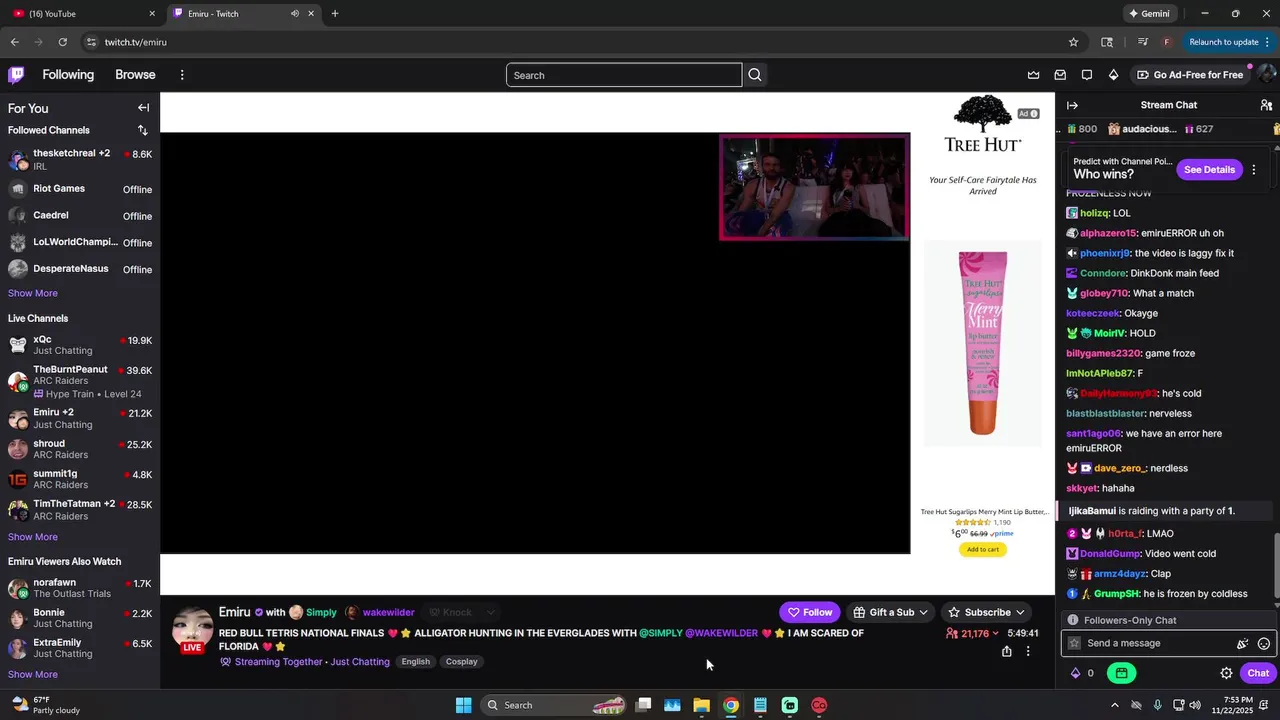The image size is (1280, 720).
Task: Open the Subscribe dropdown
Action: 986,612
